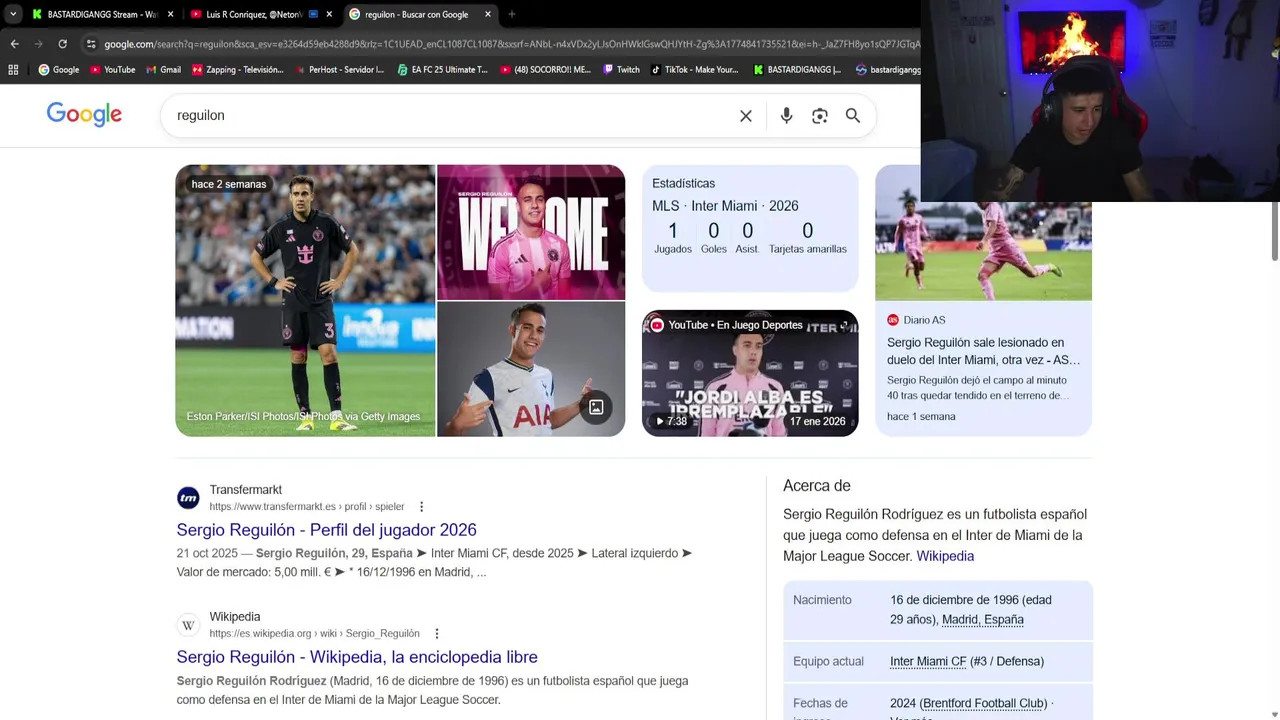Open the Gmail bookmark

point(163,70)
